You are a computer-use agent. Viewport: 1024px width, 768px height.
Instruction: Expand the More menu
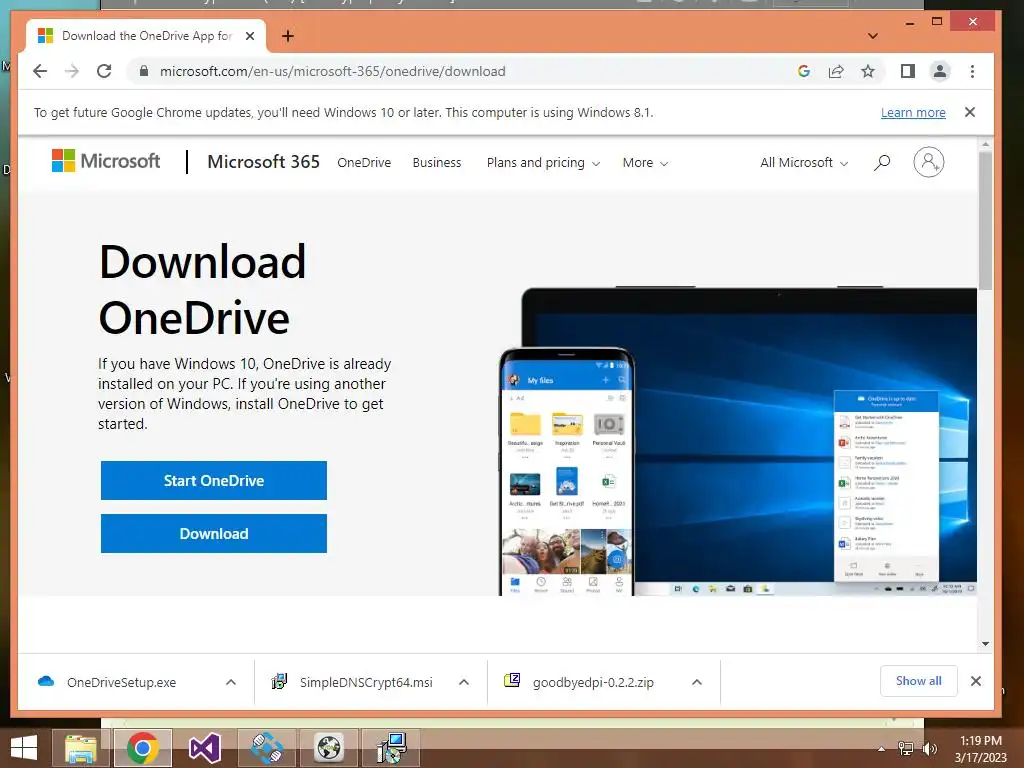(x=645, y=163)
